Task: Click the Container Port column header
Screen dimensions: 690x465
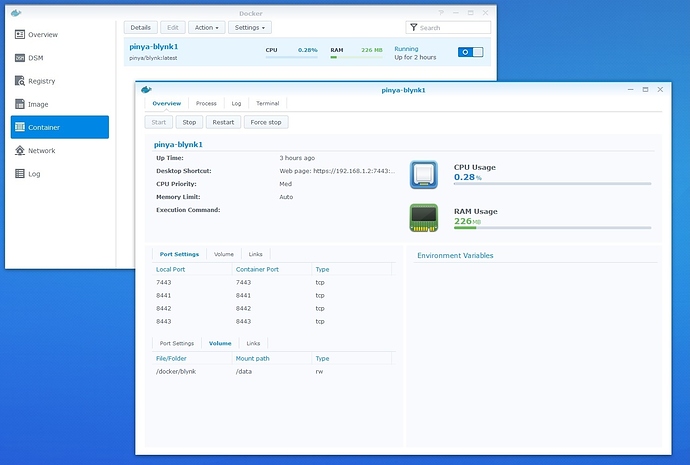Action: tap(257, 269)
